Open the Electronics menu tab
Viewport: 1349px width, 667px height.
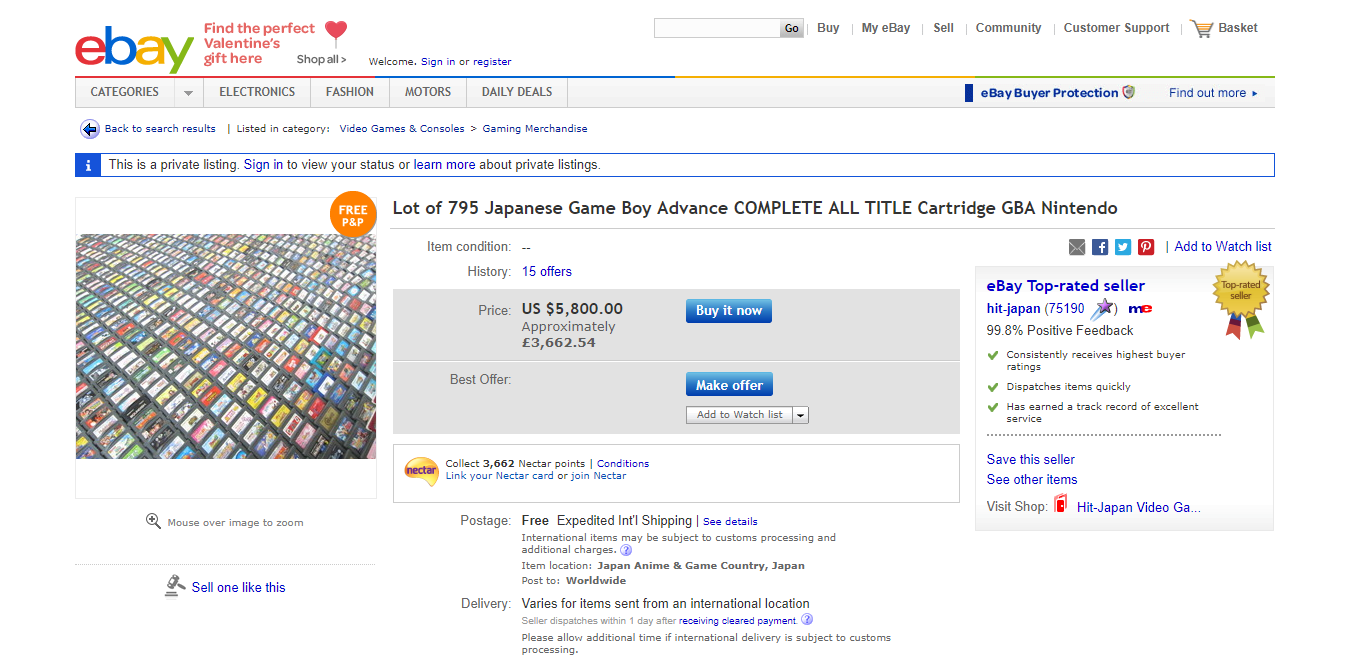point(257,92)
